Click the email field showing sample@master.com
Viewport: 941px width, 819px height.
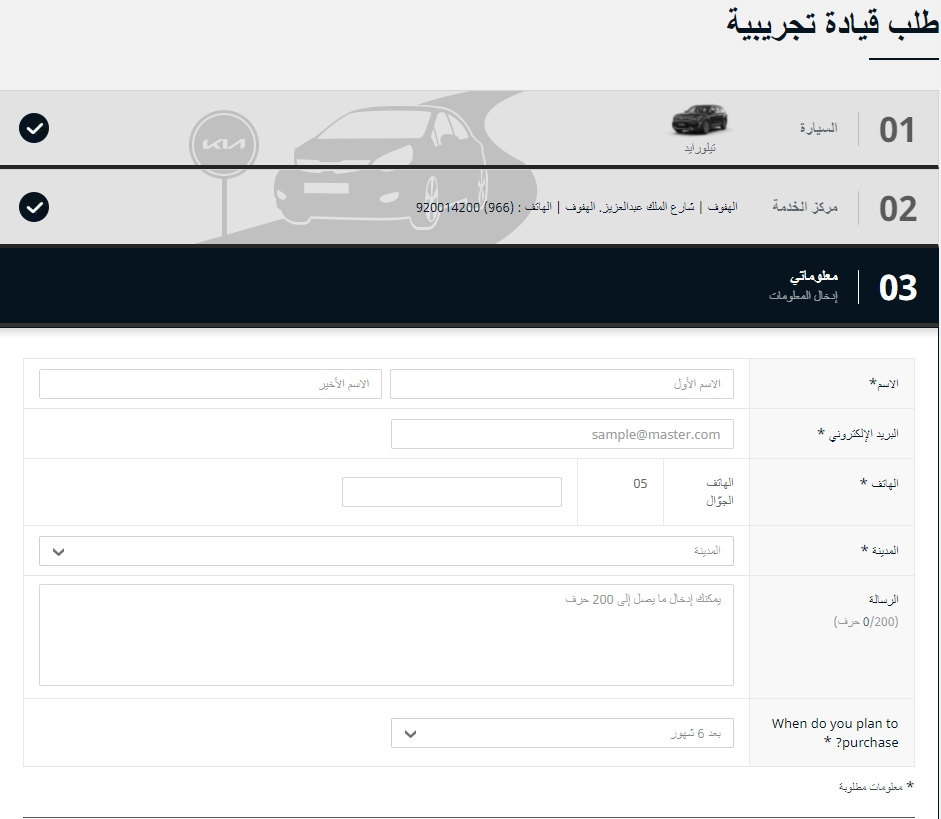tap(561, 434)
